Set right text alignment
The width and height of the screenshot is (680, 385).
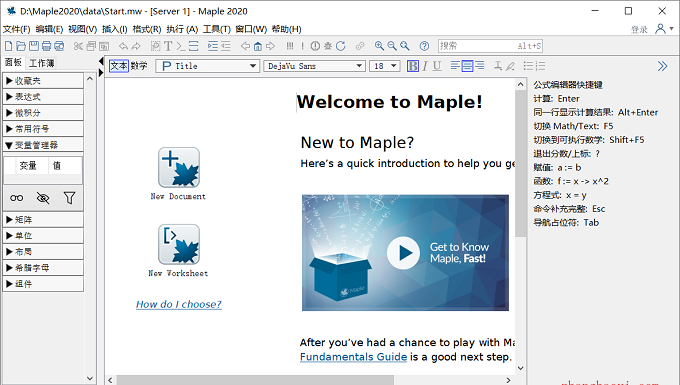[480, 66]
